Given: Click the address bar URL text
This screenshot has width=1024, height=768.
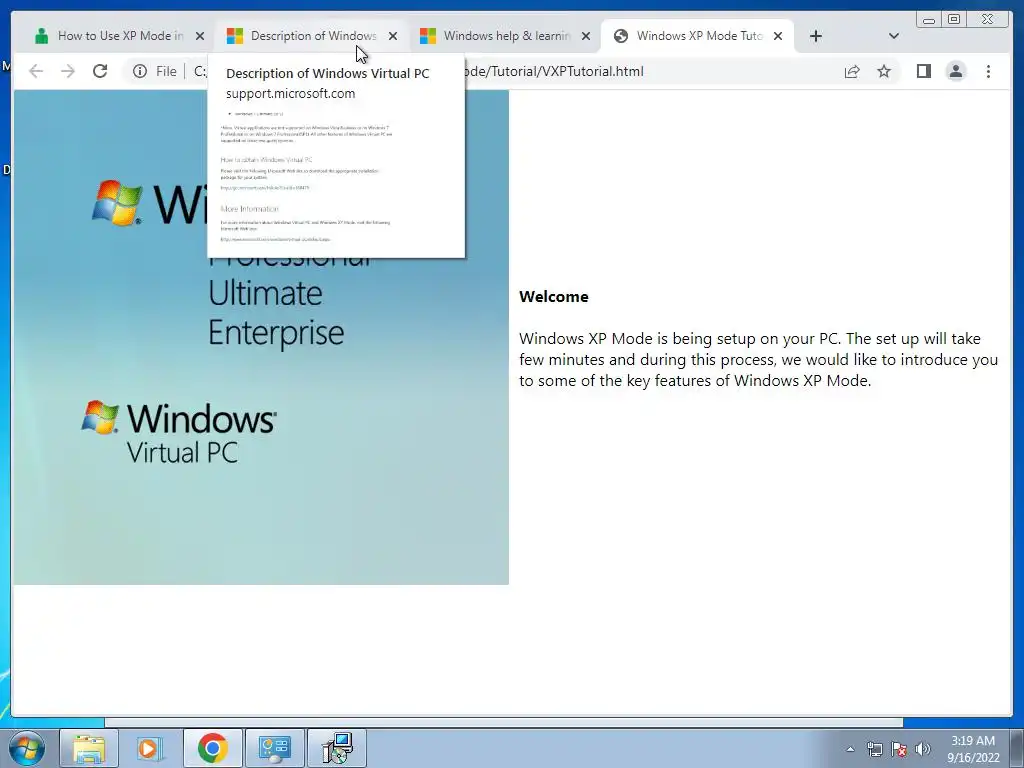Looking at the screenshot, I should point(554,71).
